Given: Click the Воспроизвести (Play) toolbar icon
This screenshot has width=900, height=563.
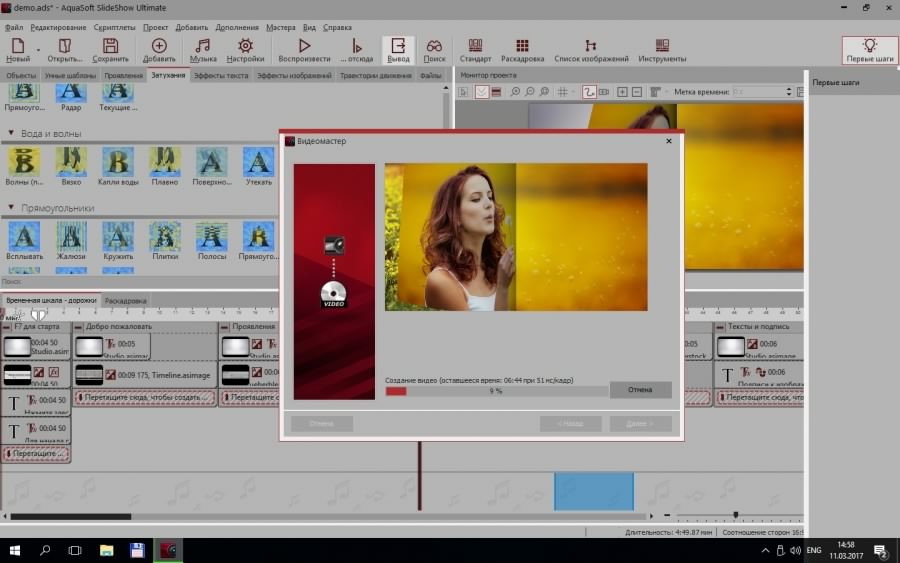Looking at the screenshot, I should click(304, 47).
